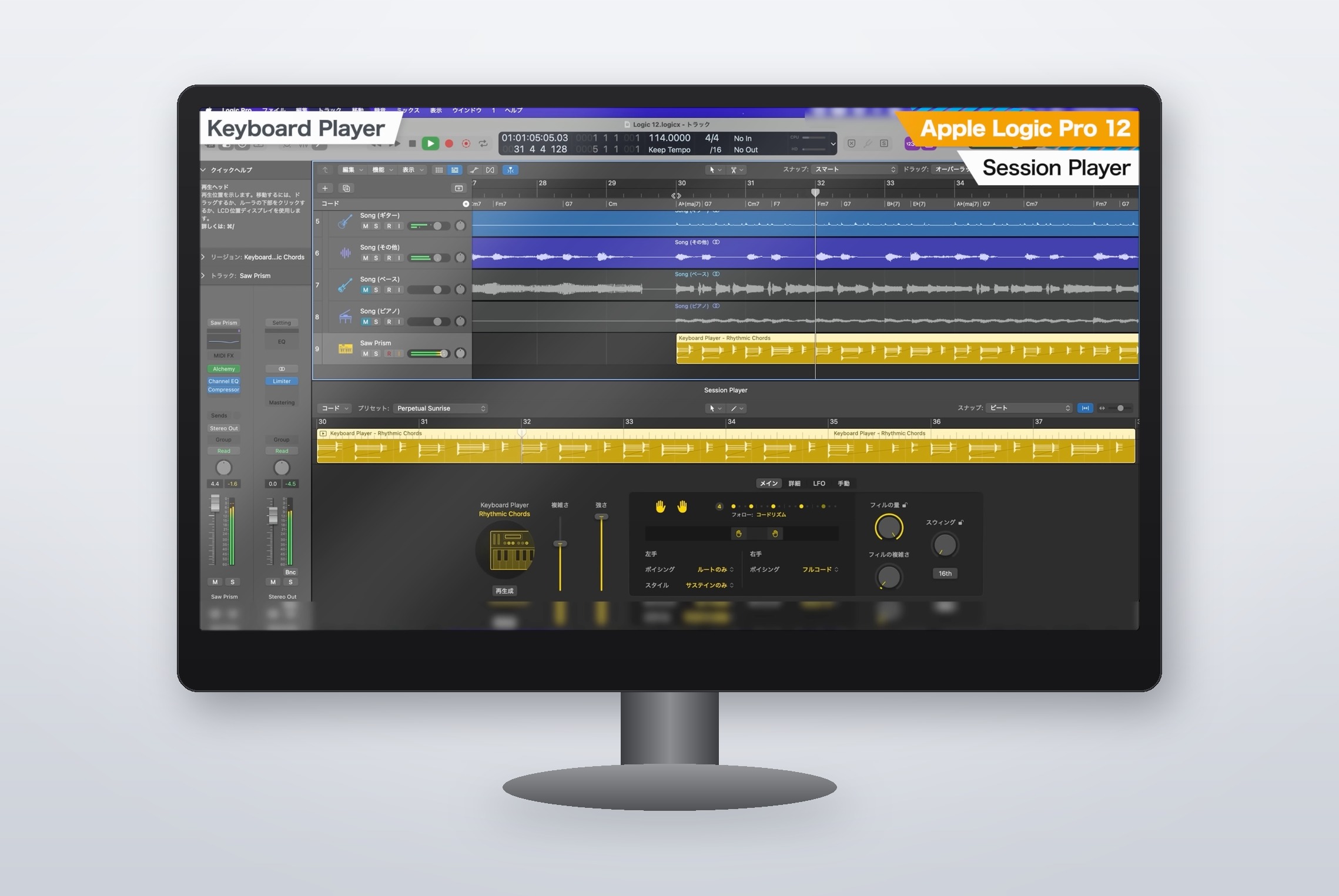Viewport: 1339px width, 896px height.
Task: Open the right hand フルコード voicing dropdown
Action: [x=820, y=569]
